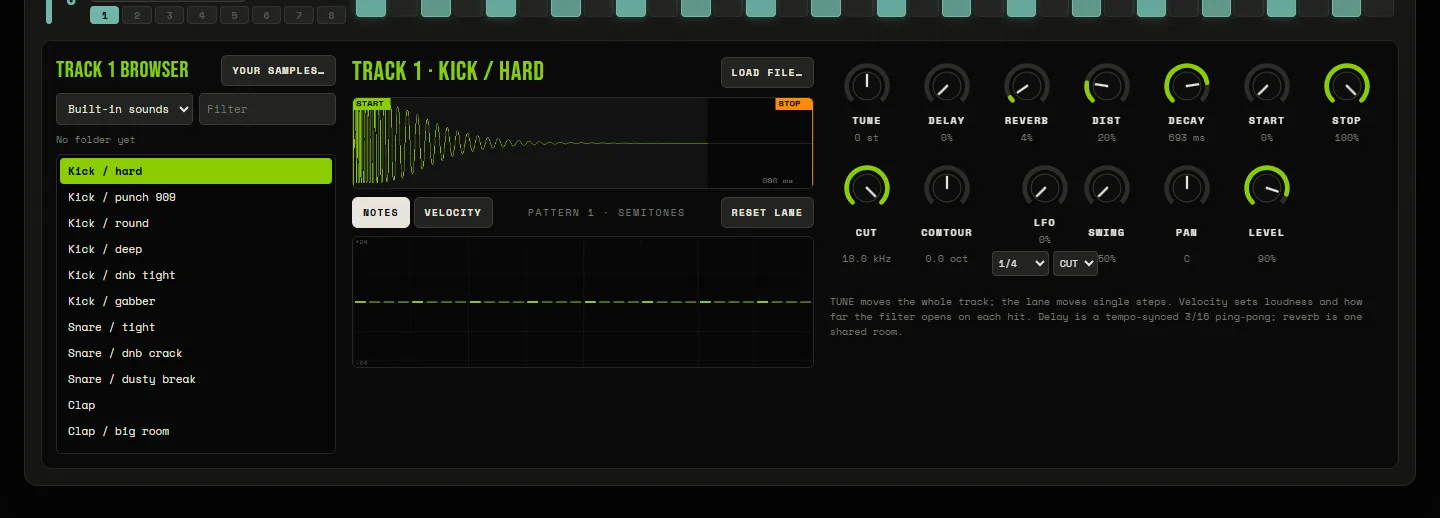Open the LFO target CUT dropdown
This screenshot has width=1440, height=518.
pyautogui.click(x=1075, y=263)
